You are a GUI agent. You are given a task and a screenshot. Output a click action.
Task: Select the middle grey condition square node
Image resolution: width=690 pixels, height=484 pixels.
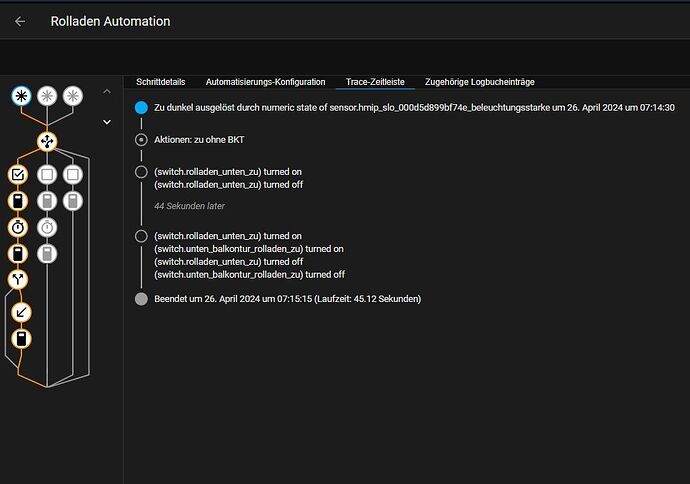[x=47, y=175]
